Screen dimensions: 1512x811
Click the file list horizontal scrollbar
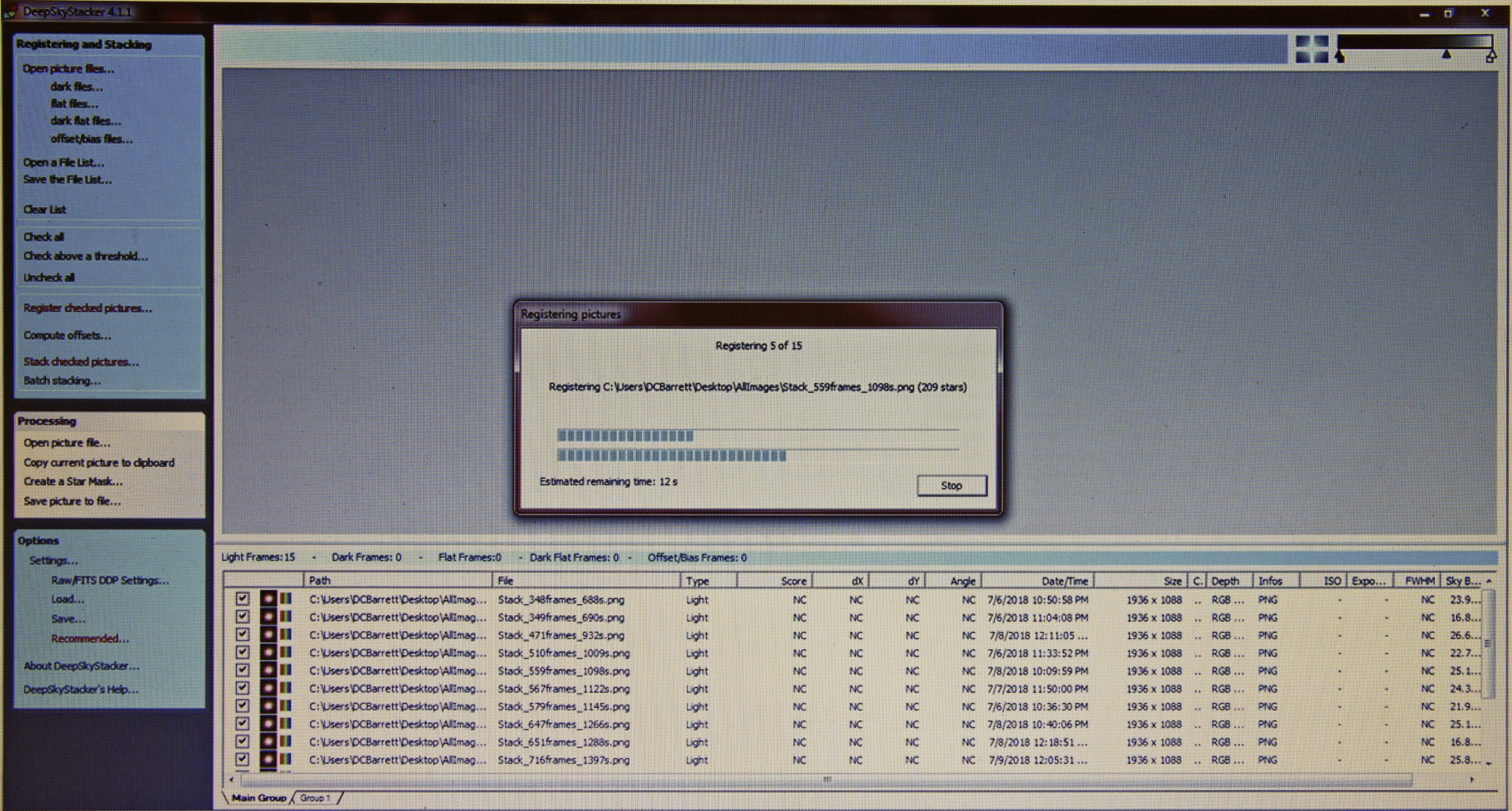(826, 779)
